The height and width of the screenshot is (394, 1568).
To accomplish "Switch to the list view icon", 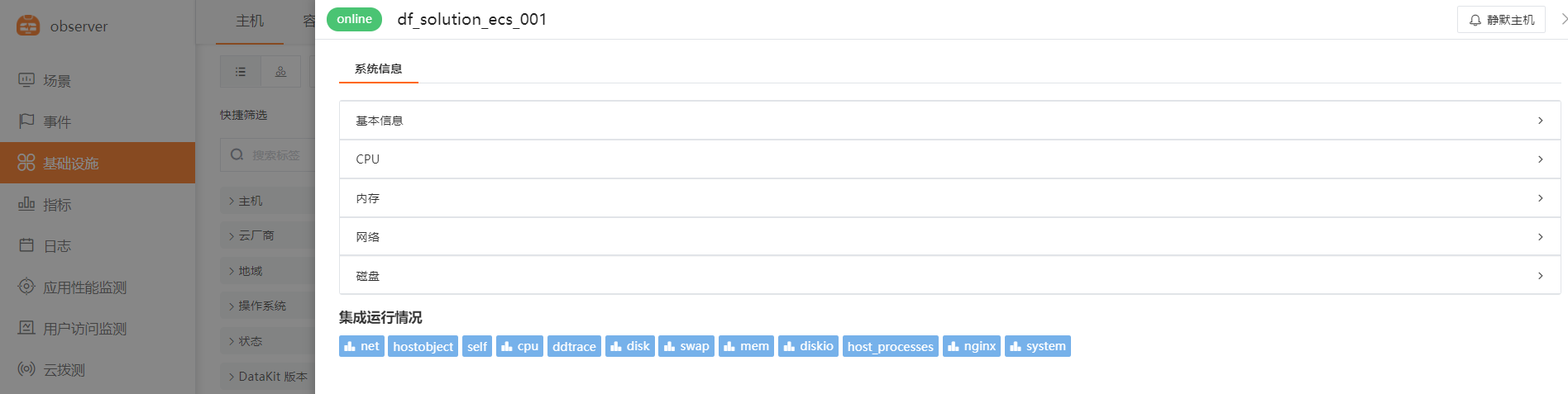I will pyautogui.click(x=241, y=72).
